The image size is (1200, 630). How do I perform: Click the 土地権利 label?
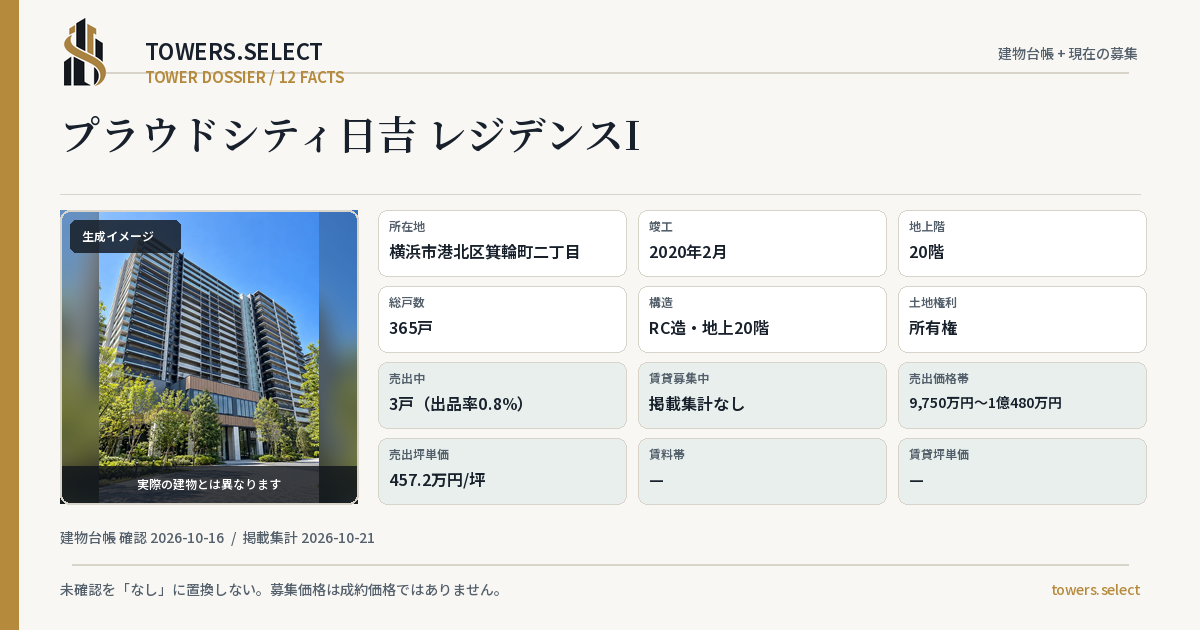pyautogui.click(x=933, y=303)
